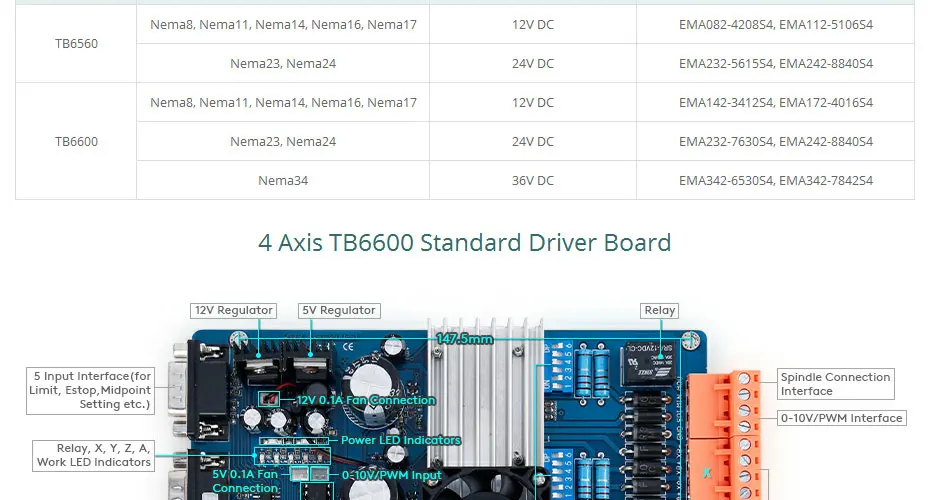
Task: Click the 24V DC cell beside EMA232-7630S4
Action: point(533,142)
